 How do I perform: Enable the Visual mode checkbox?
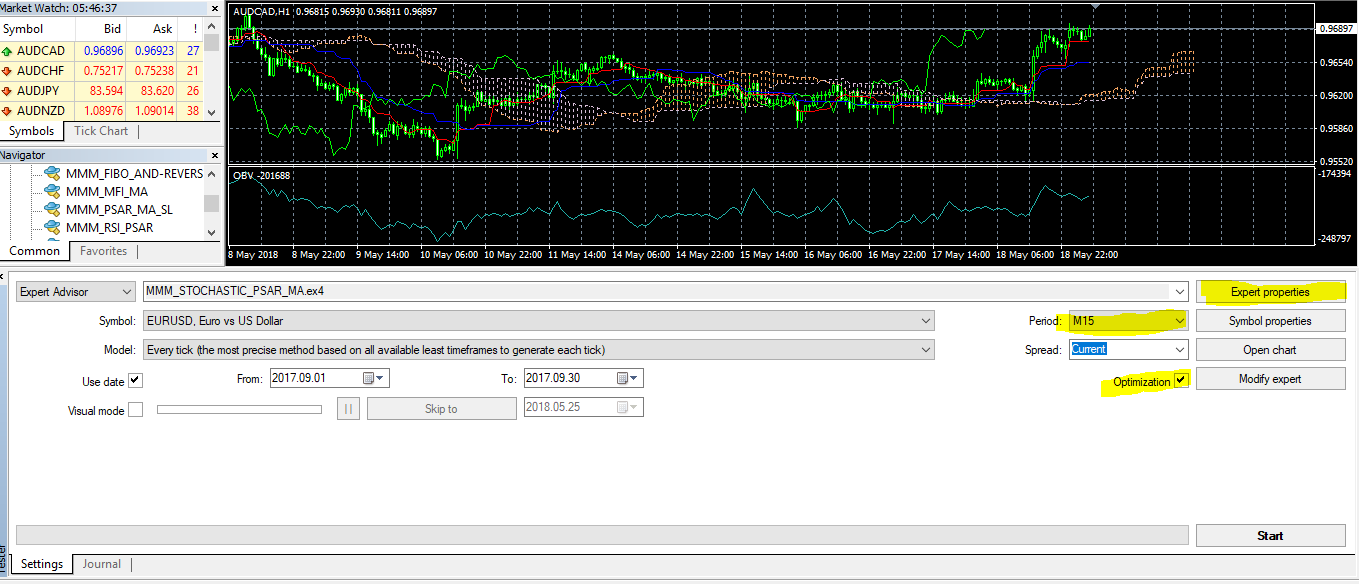coord(136,410)
